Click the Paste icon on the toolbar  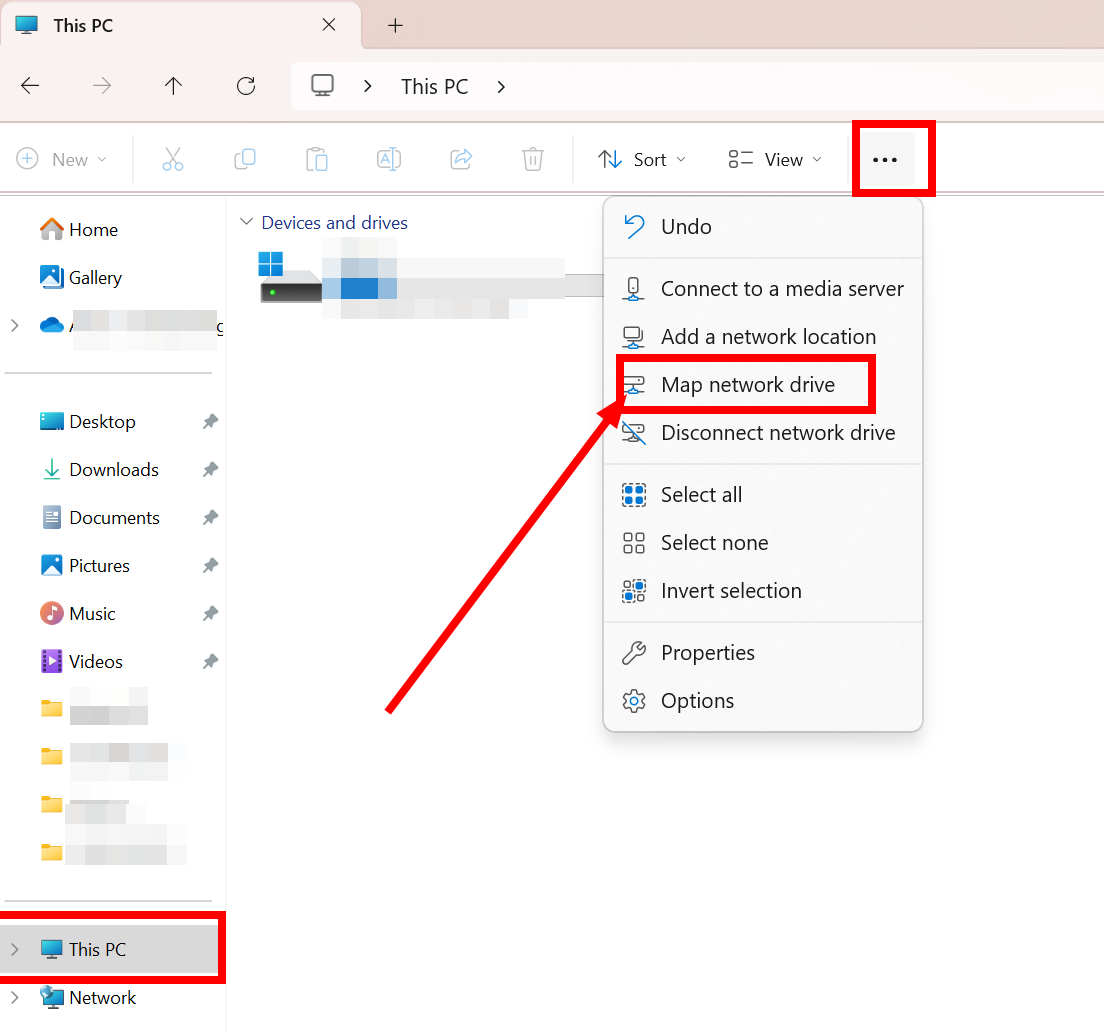click(x=316, y=159)
